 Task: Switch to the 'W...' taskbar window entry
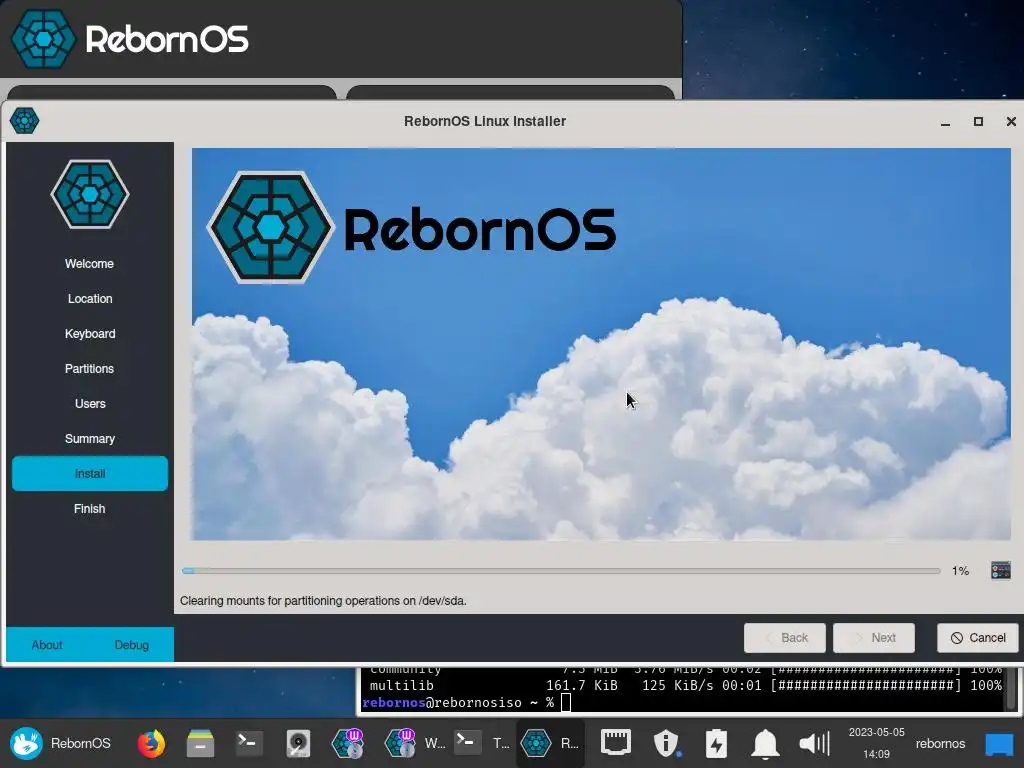[416, 743]
